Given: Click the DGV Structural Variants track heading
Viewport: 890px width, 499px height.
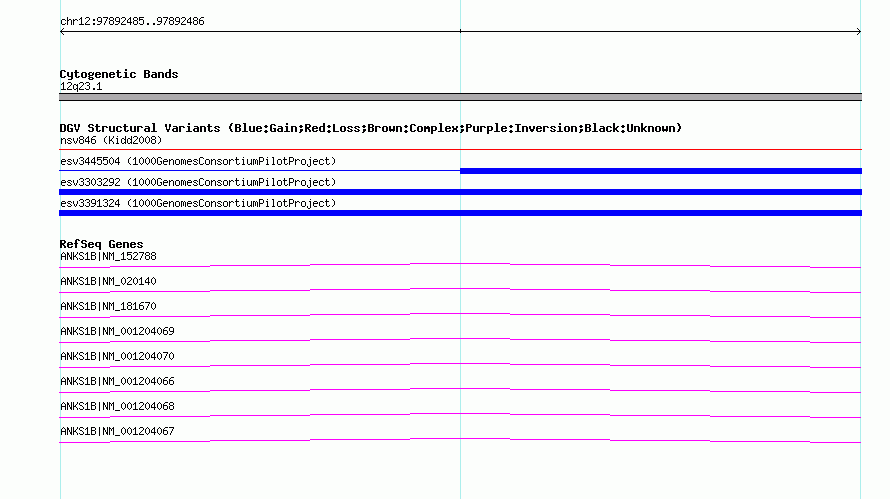Looking at the screenshot, I should point(371,128).
